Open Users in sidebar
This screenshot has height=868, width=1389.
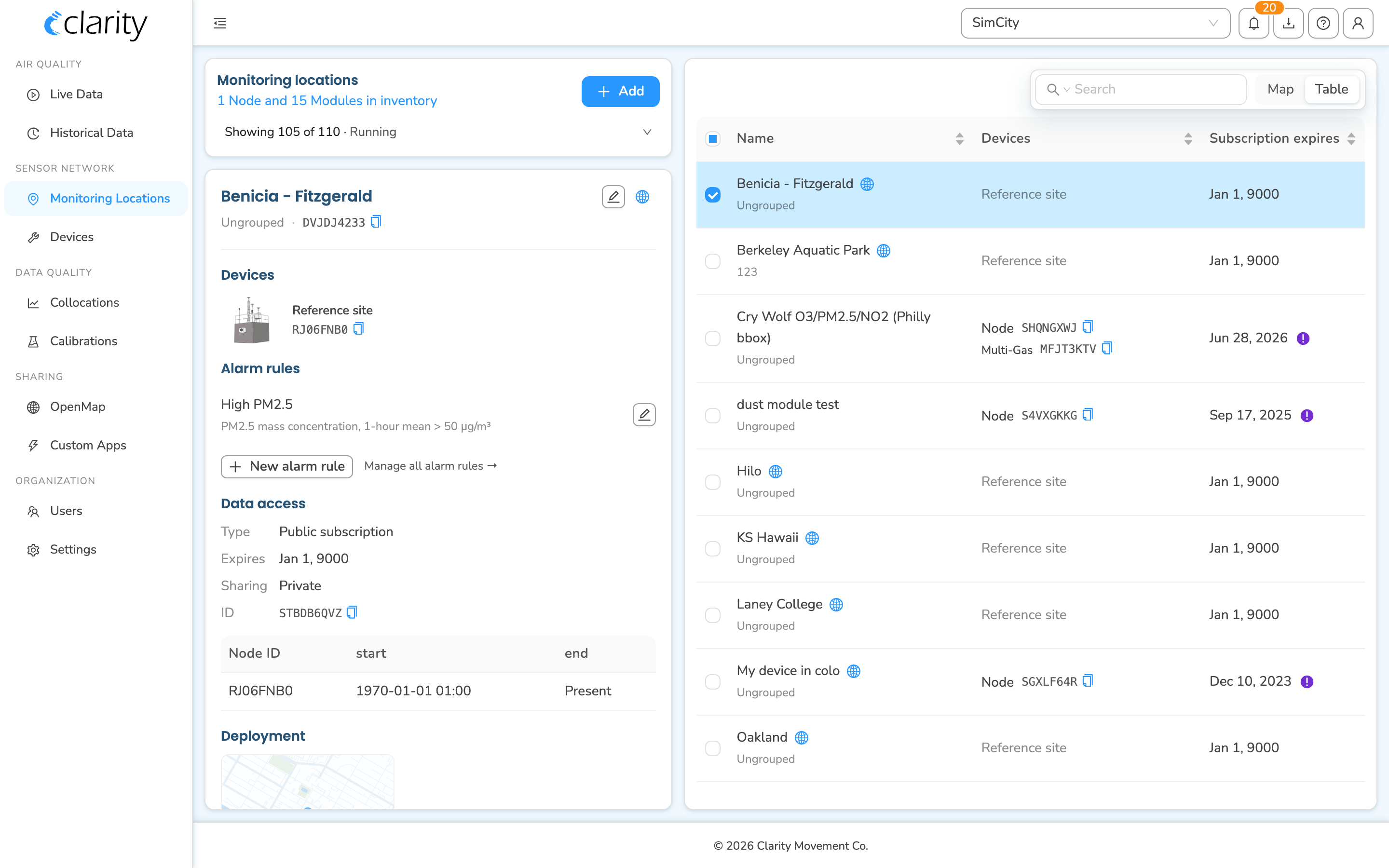pos(96,511)
